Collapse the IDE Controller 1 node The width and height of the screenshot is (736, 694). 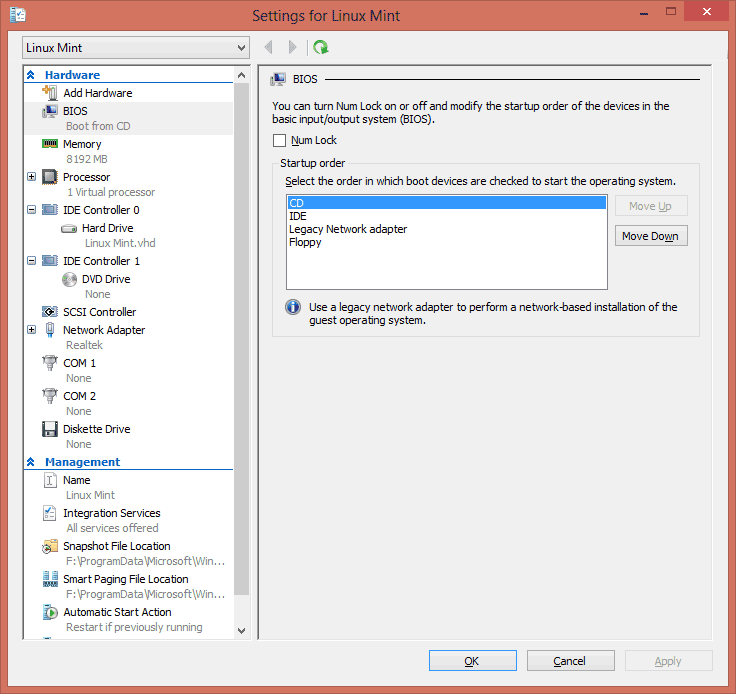[x=31, y=261]
